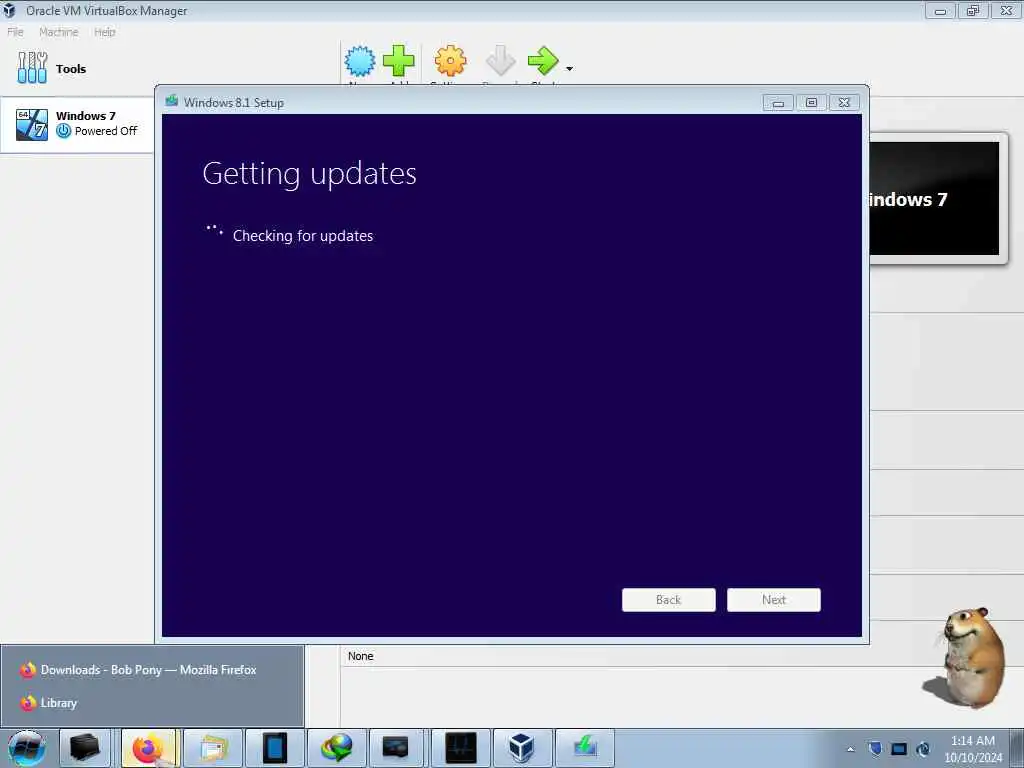Click the Back button in Windows 8.1 Setup
Viewport: 1024px width, 768px height.
pyautogui.click(x=669, y=600)
